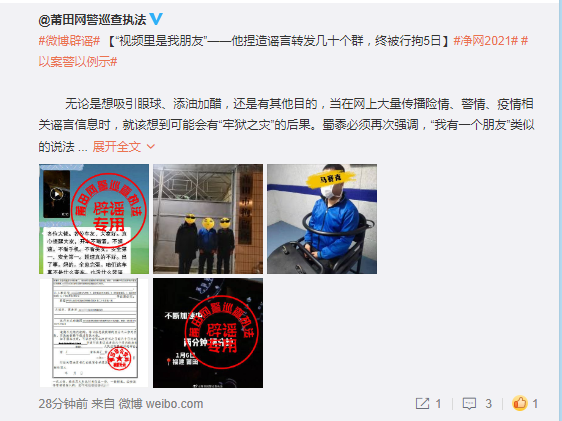Click the blue verified badge icon
The height and width of the screenshot is (421, 562).
pos(156,19)
